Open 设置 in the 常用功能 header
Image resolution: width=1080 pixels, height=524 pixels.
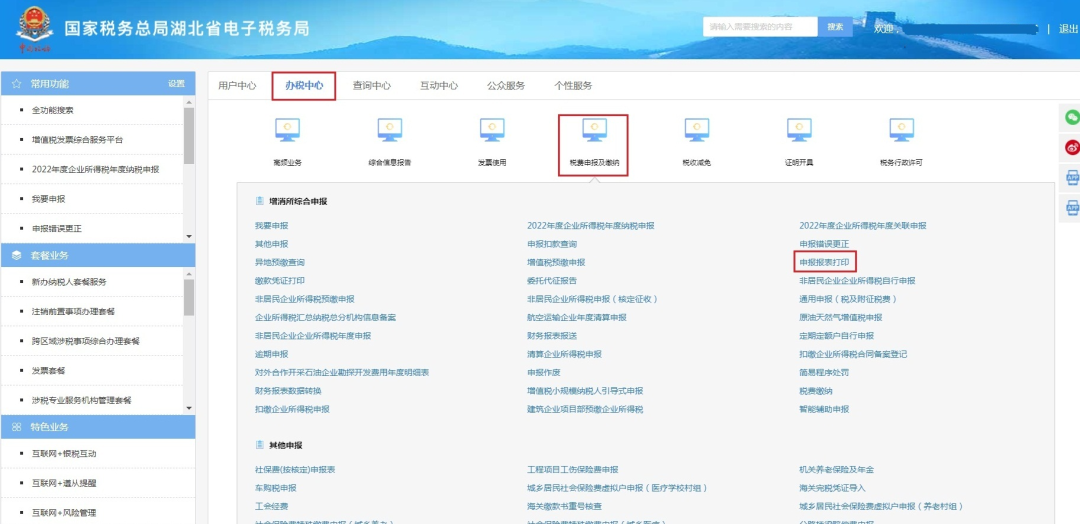point(176,84)
